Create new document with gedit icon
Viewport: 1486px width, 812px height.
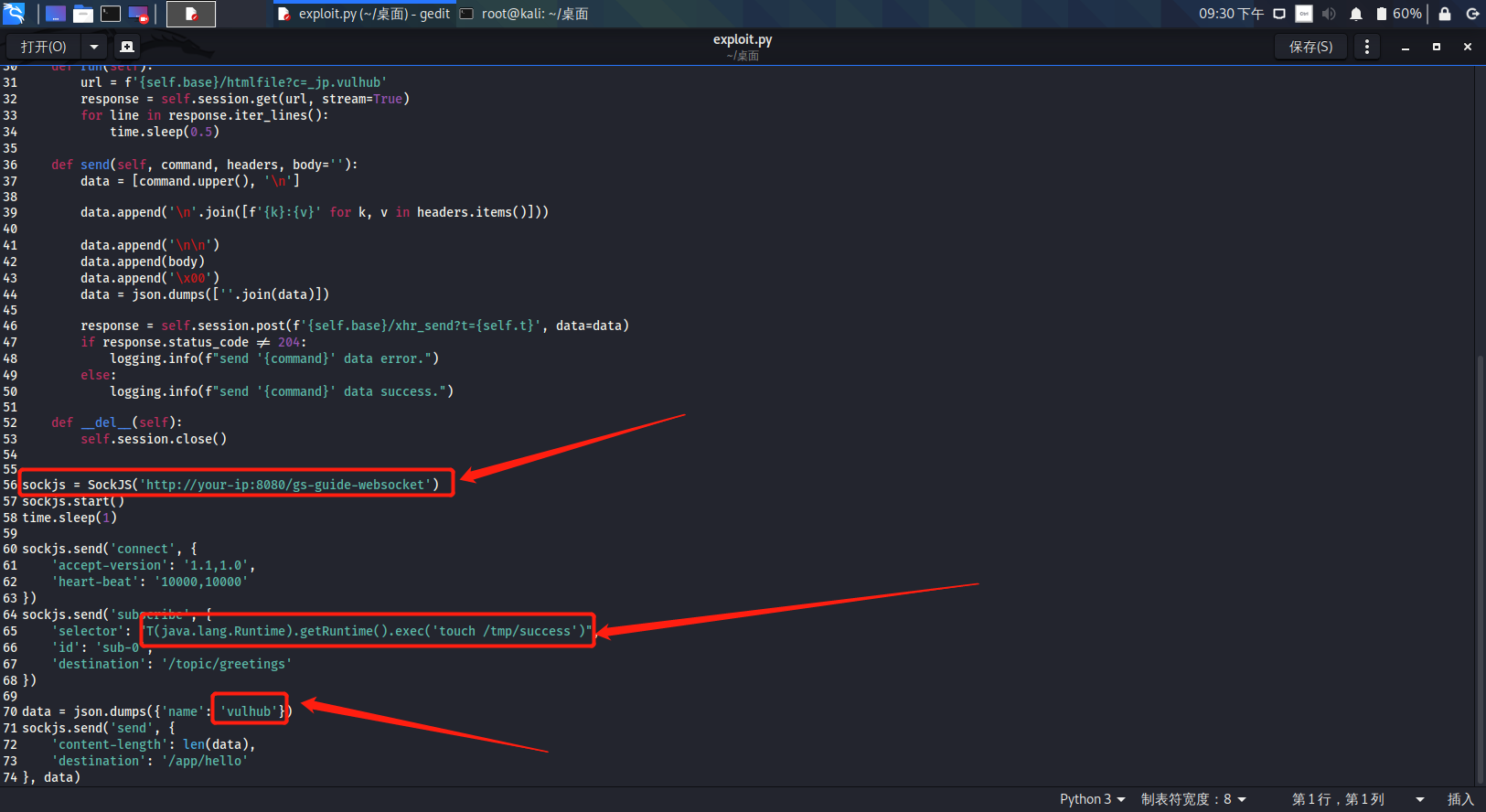coord(127,47)
